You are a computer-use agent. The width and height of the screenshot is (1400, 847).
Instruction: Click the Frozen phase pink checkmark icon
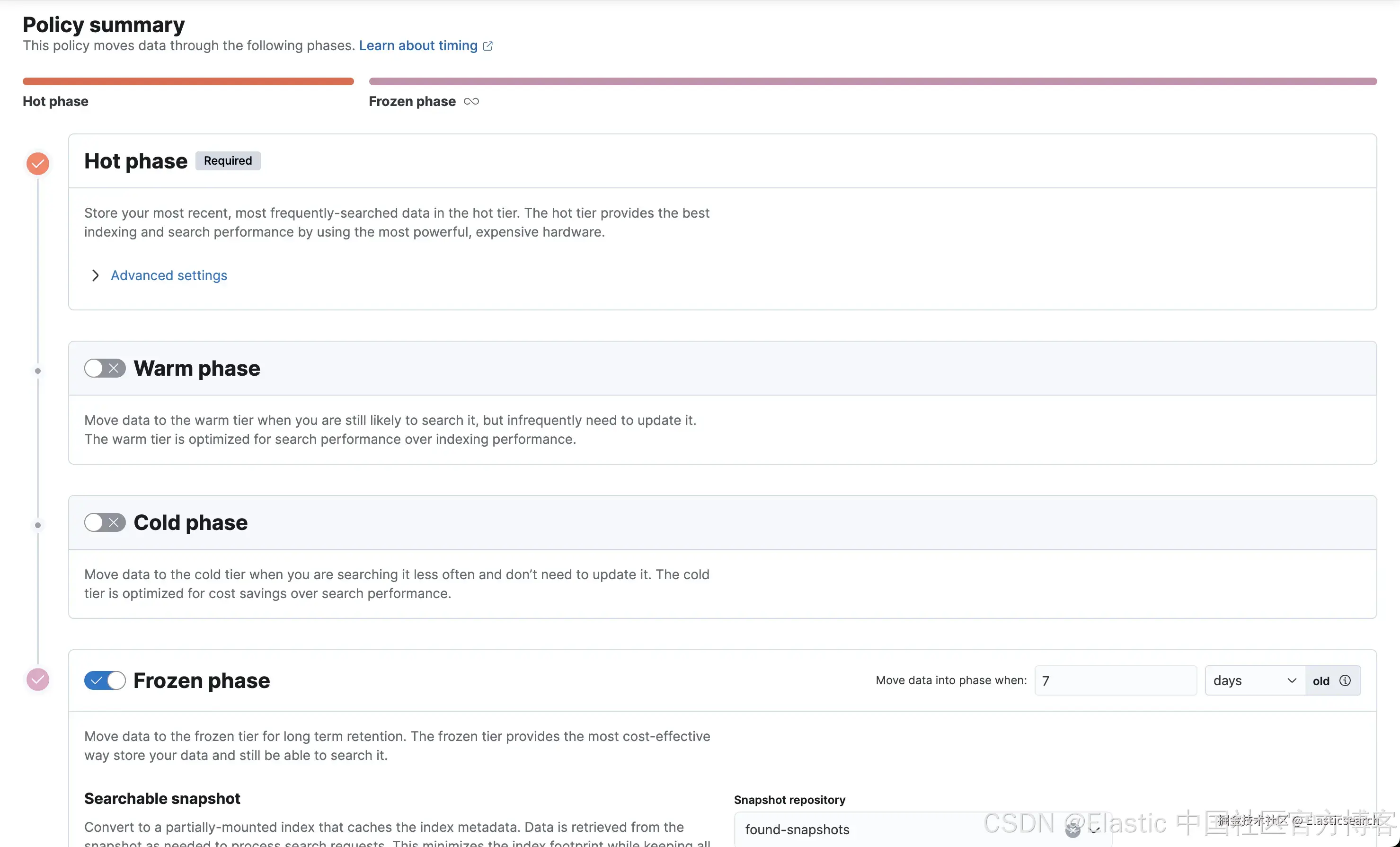click(x=37, y=679)
